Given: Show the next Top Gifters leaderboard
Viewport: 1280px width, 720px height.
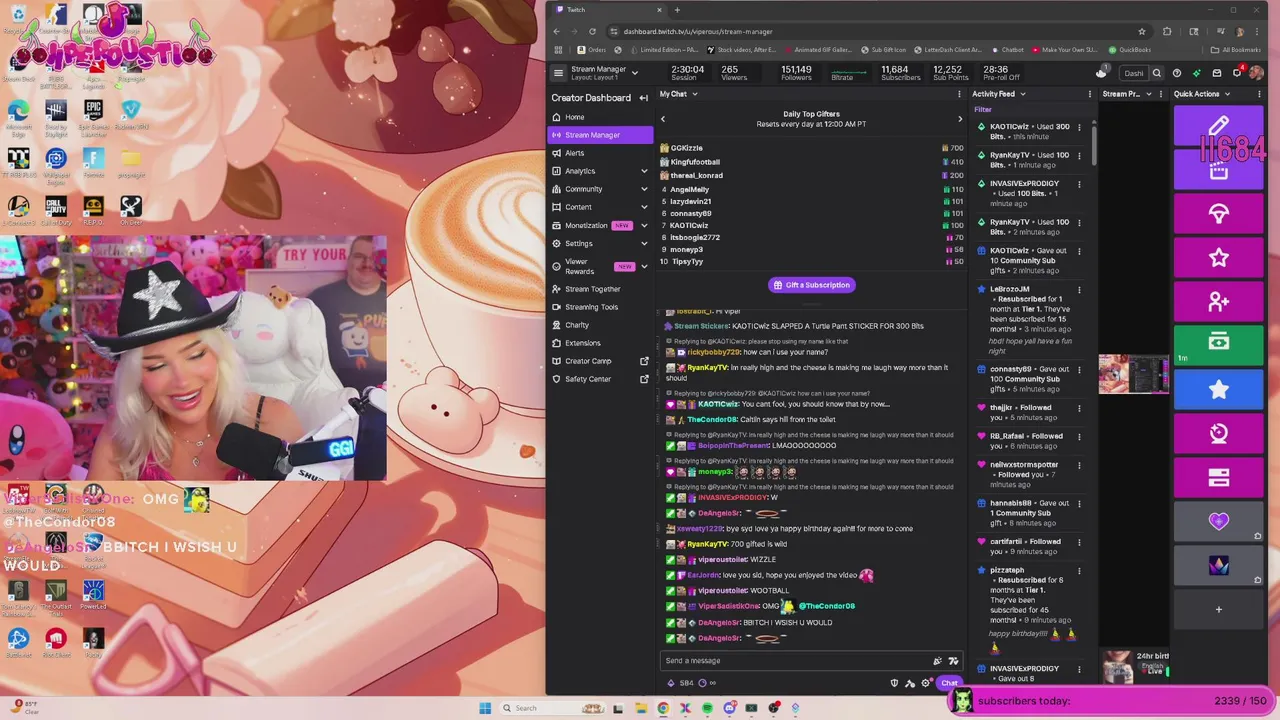Looking at the screenshot, I should point(960,119).
